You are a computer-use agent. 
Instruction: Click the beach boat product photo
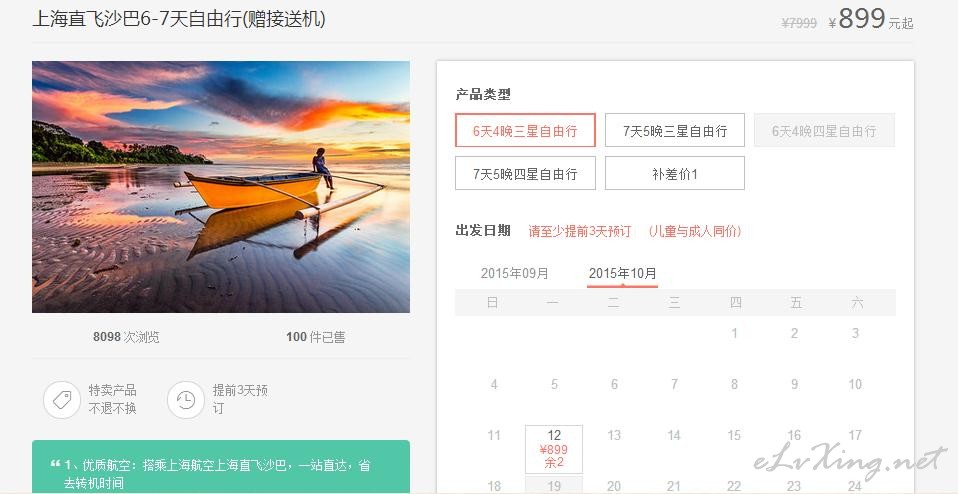click(221, 187)
